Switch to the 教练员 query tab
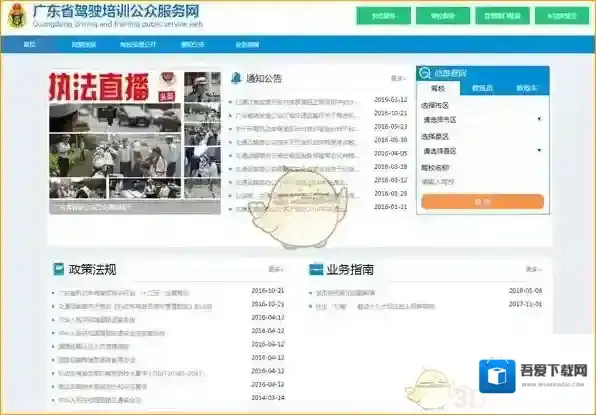This screenshot has height=415, width=596. click(x=482, y=88)
